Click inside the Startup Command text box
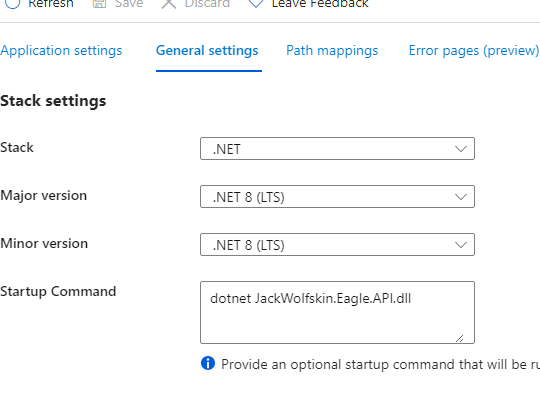The width and height of the screenshot is (540, 398). click(x=338, y=313)
